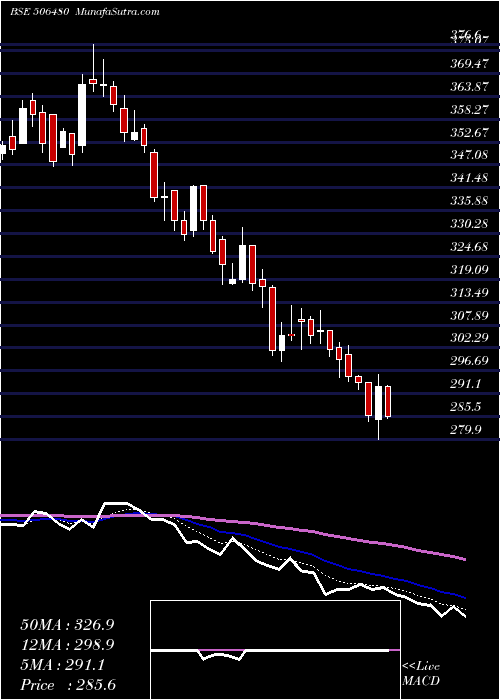Click the 285.5 price axis label
This screenshot has height=700, width=500.
[465, 407]
